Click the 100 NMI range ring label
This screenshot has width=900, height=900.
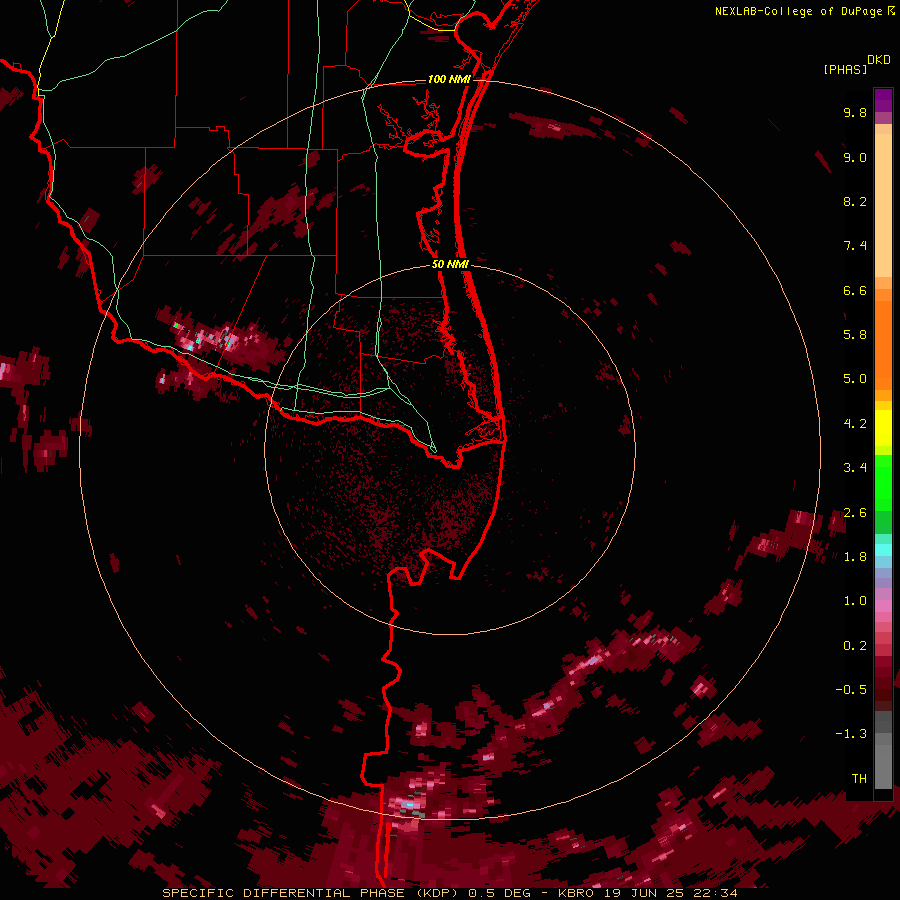(x=449, y=79)
